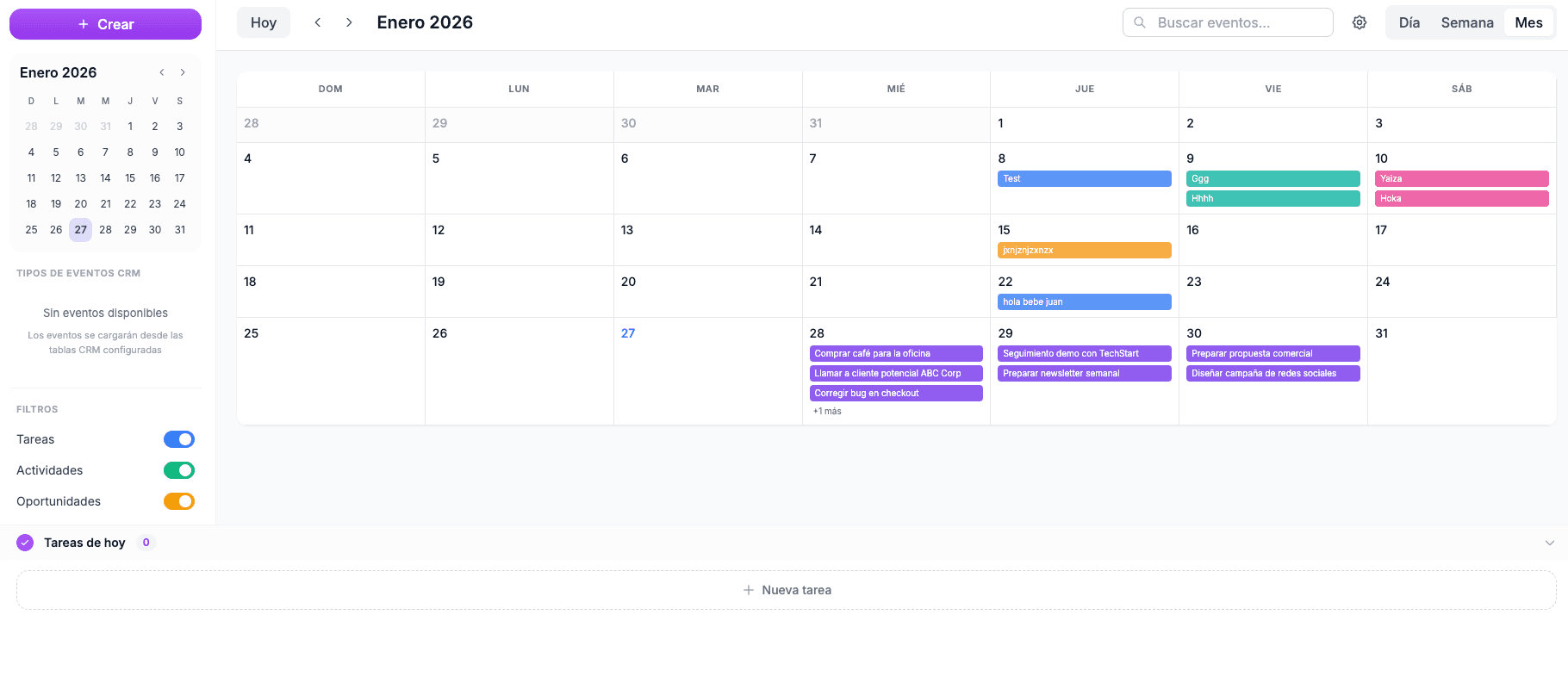Focus the Buscar eventos search field

1228,22
